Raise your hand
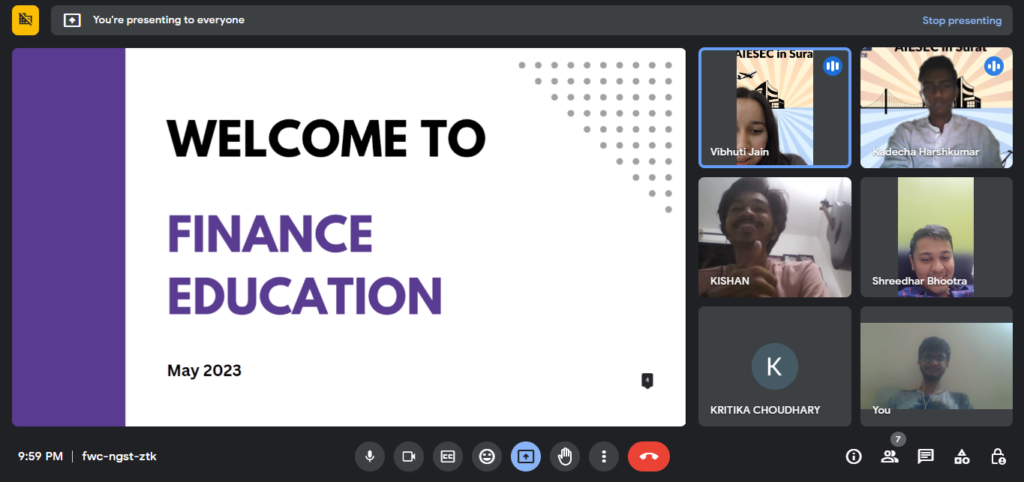 click(565, 456)
